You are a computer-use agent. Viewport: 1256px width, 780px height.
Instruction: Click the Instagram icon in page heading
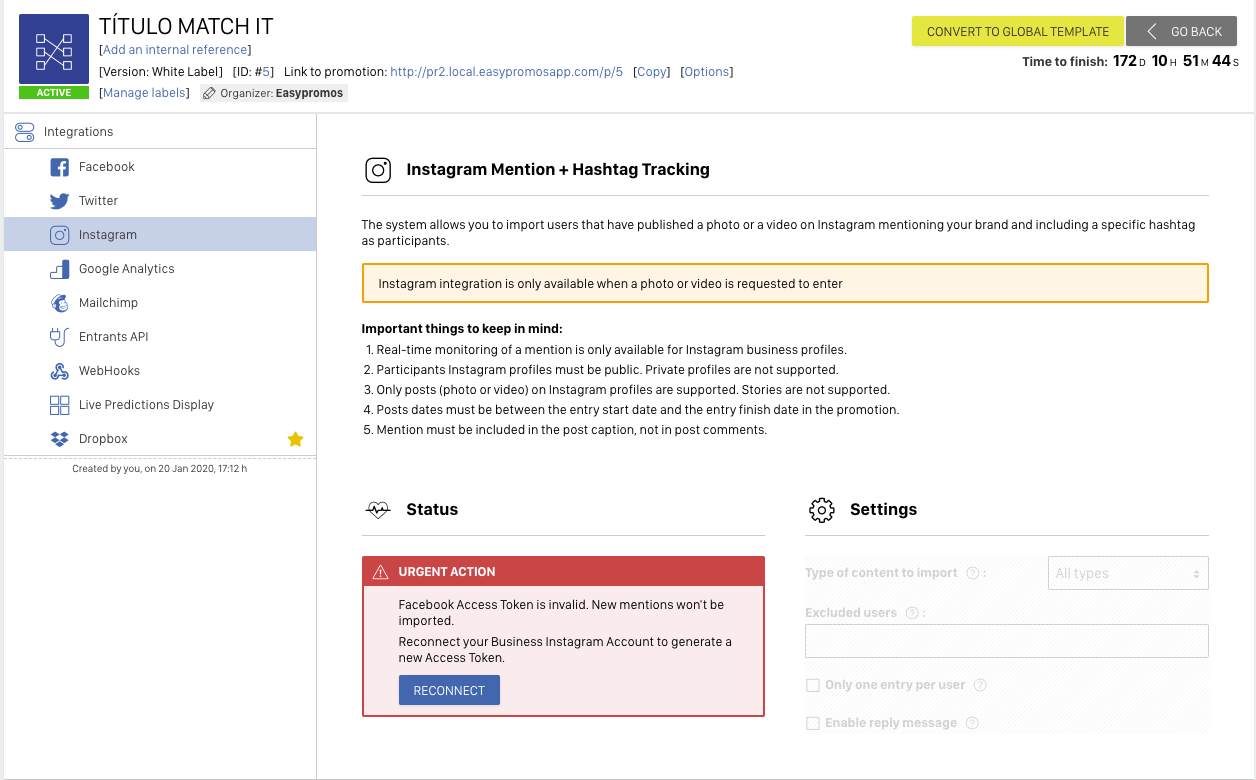coord(378,170)
